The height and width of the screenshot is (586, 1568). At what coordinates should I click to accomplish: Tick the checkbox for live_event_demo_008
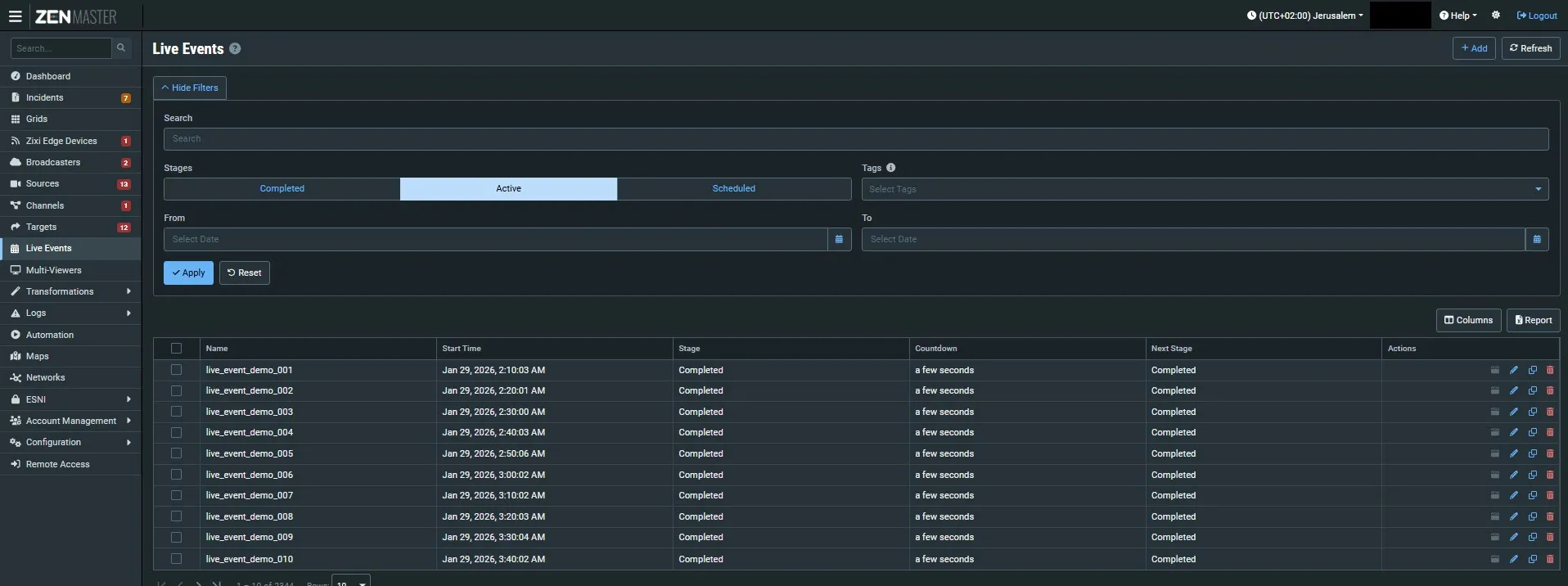pyautogui.click(x=176, y=516)
